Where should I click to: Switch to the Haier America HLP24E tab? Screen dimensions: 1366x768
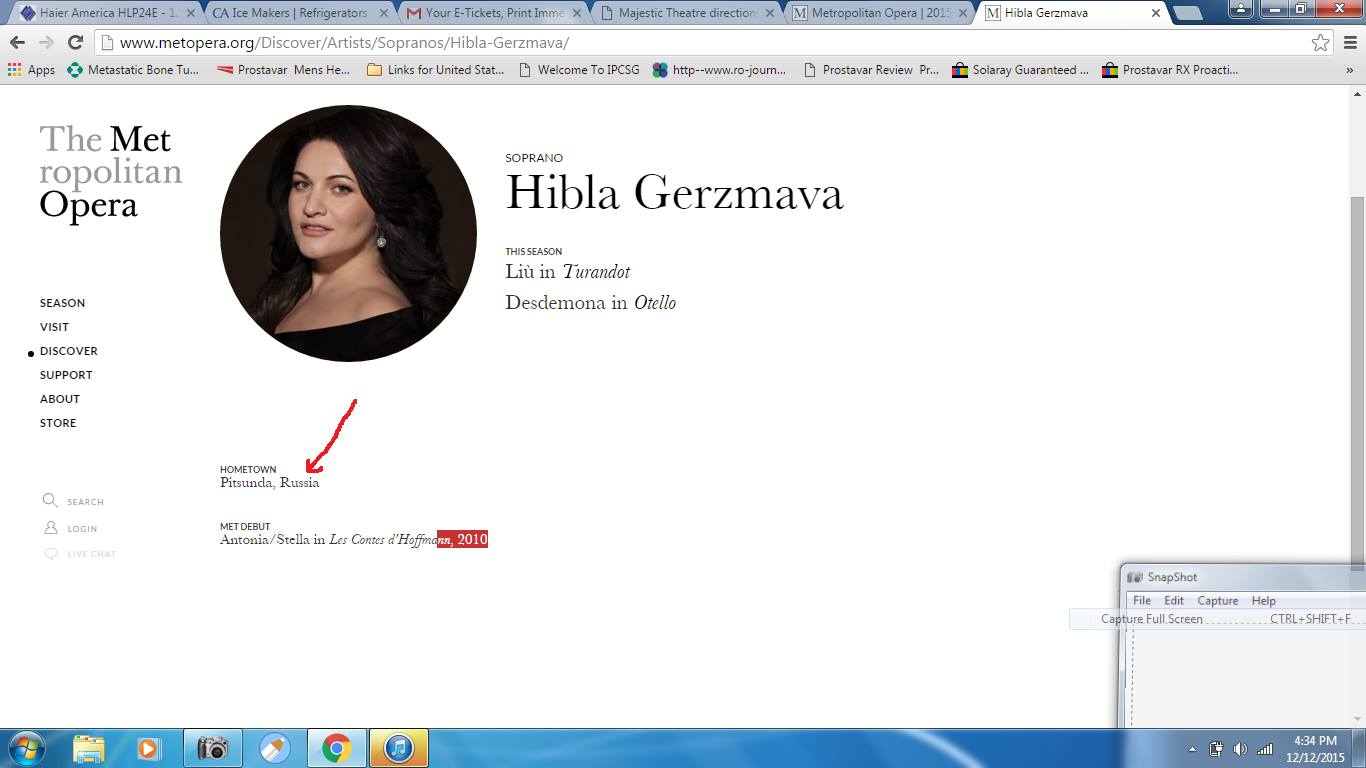(106, 13)
